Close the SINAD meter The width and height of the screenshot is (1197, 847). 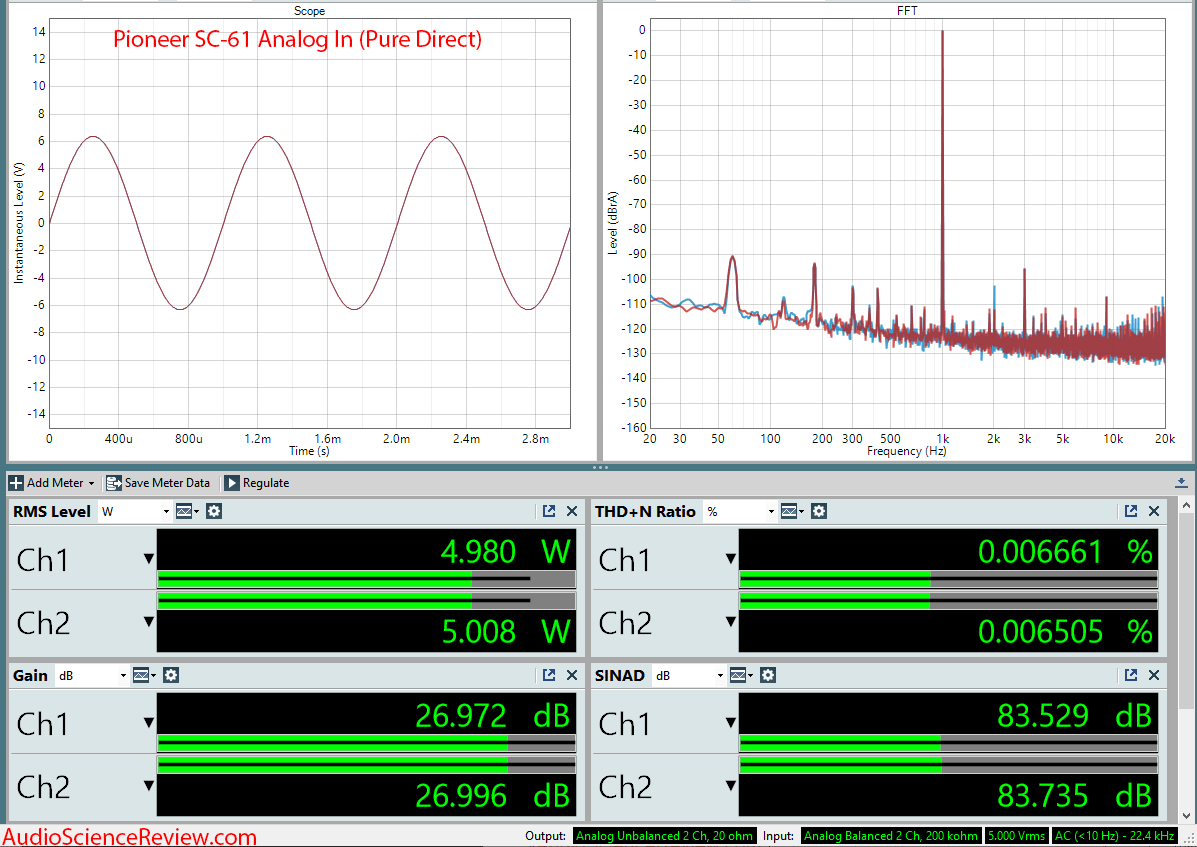1153,675
